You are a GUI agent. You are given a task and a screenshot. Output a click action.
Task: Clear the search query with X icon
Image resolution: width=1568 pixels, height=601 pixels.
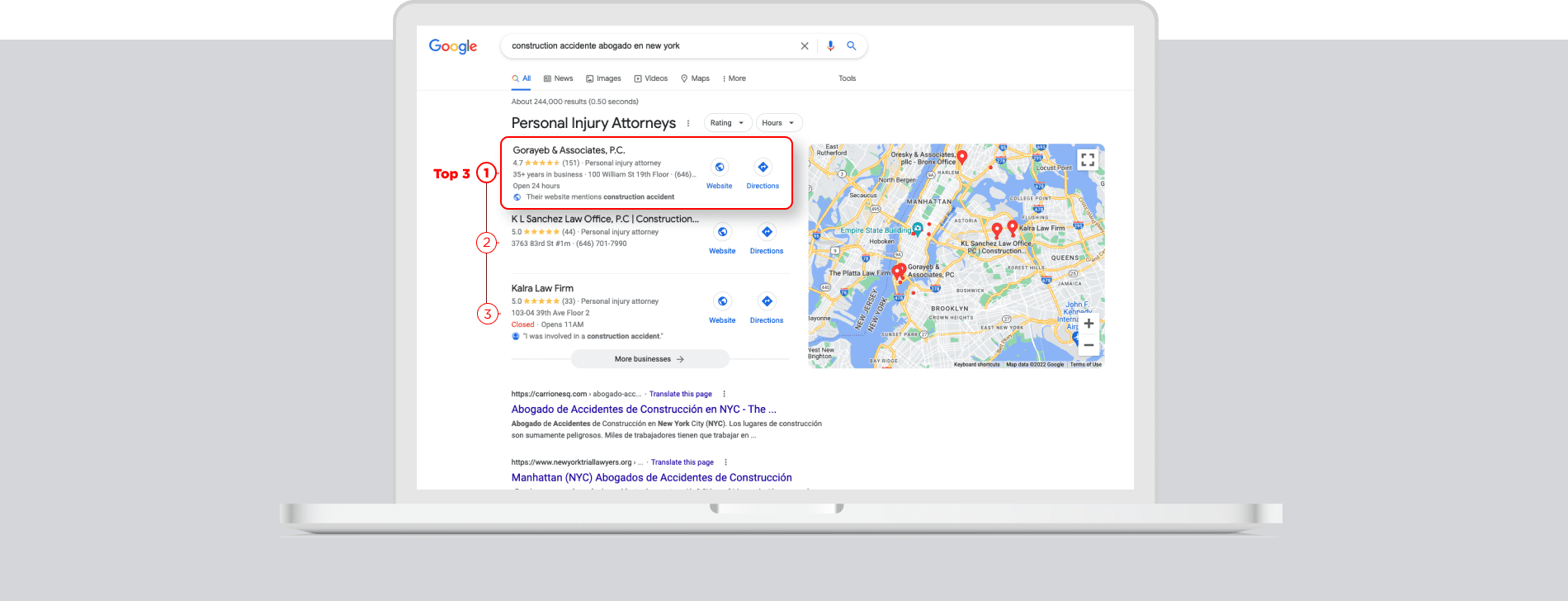(805, 46)
